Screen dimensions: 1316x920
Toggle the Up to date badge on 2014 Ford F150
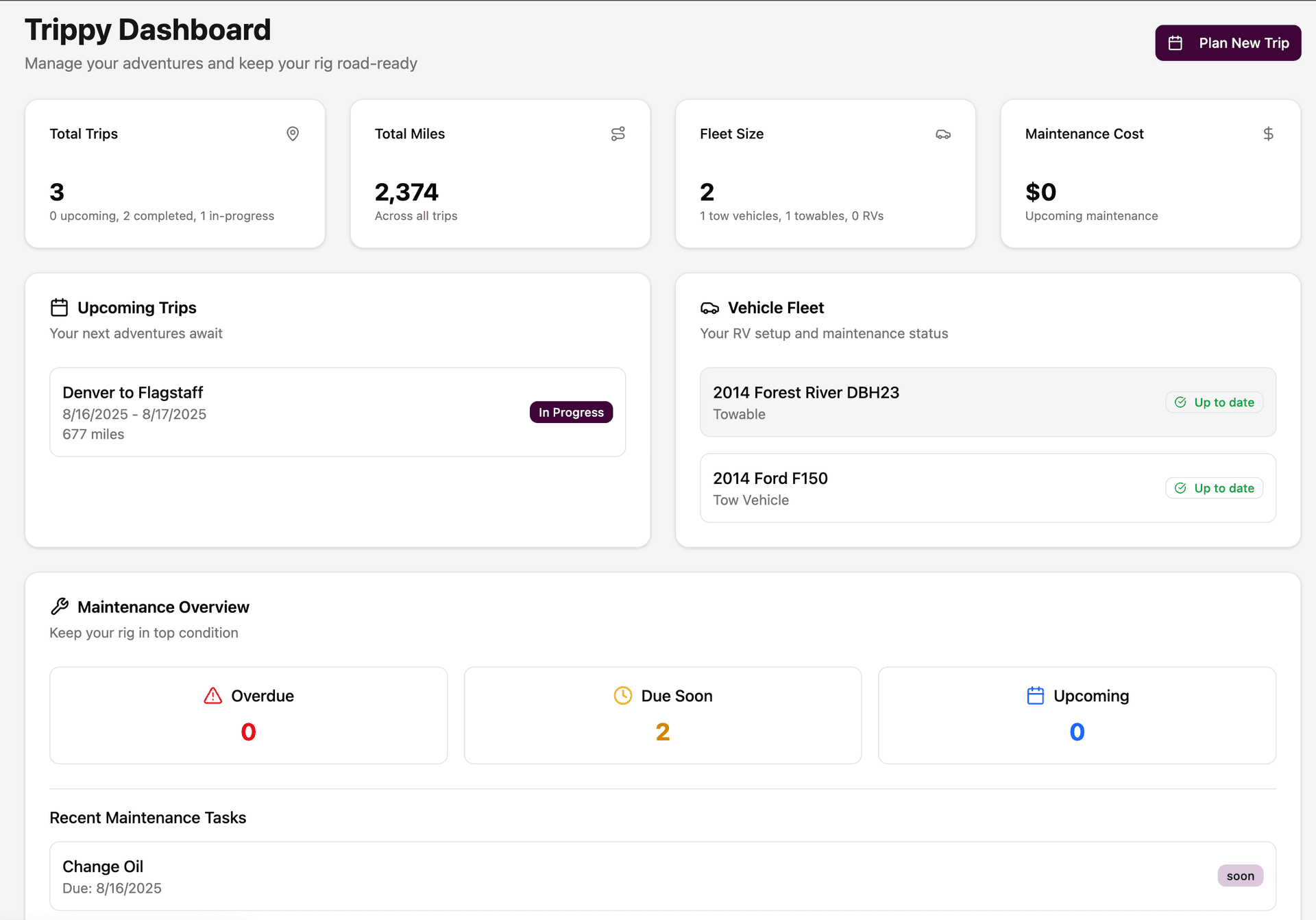pyautogui.click(x=1214, y=487)
